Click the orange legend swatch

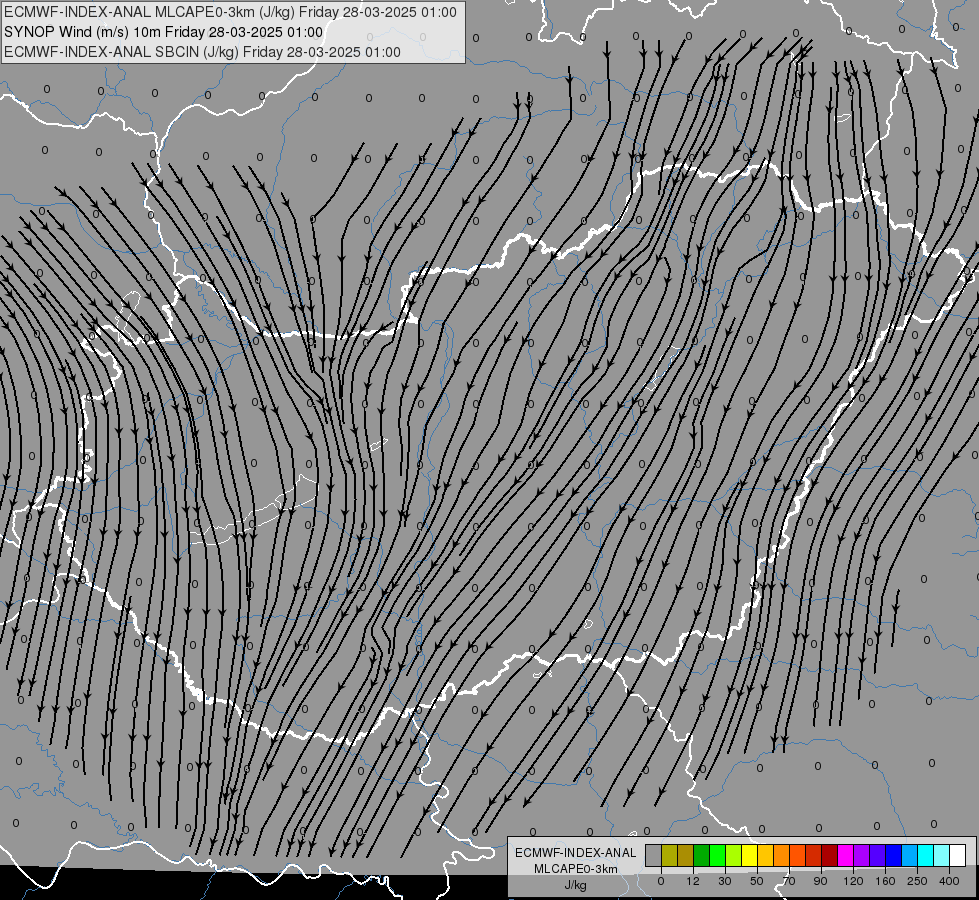click(782, 855)
